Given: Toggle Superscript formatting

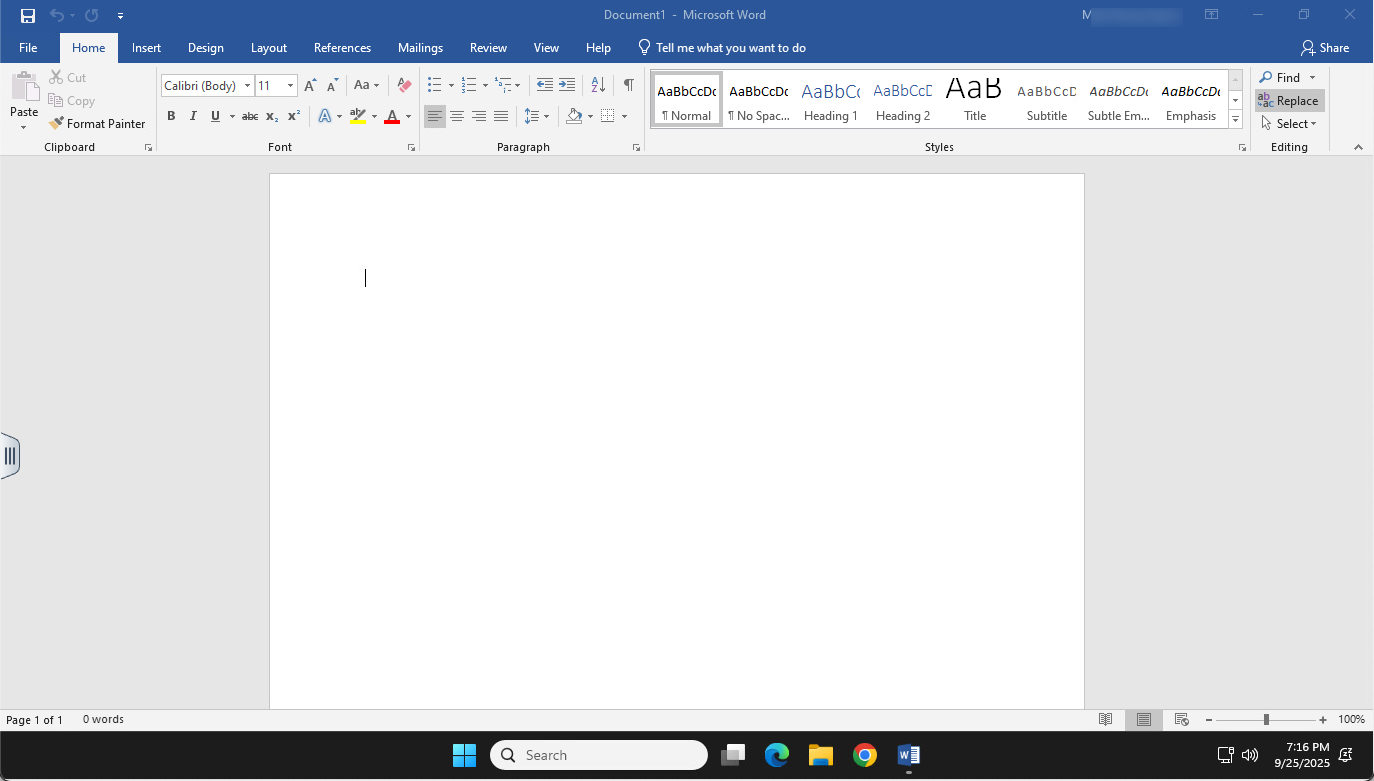Looking at the screenshot, I should tap(294, 117).
